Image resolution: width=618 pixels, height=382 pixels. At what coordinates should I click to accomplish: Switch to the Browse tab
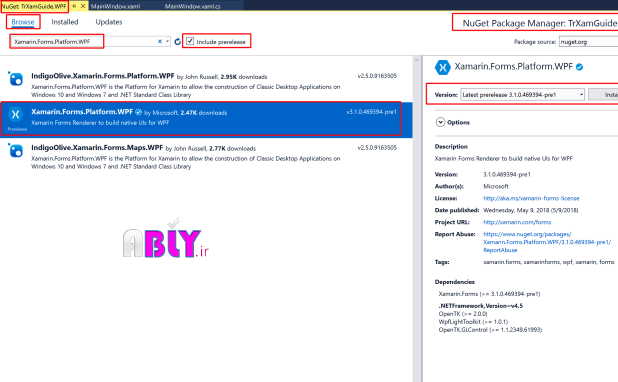coord(23,22)
